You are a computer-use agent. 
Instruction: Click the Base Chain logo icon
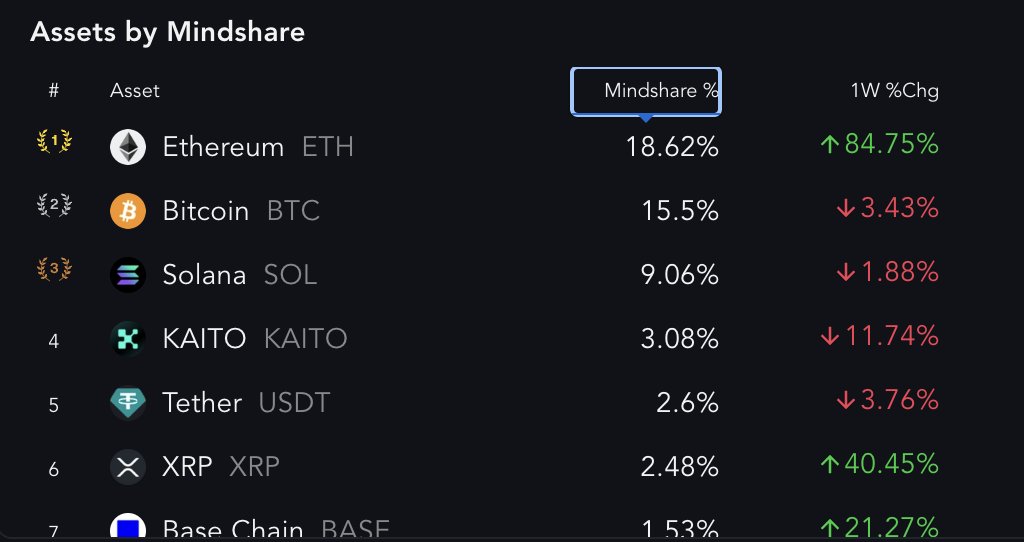coord(127,527)
